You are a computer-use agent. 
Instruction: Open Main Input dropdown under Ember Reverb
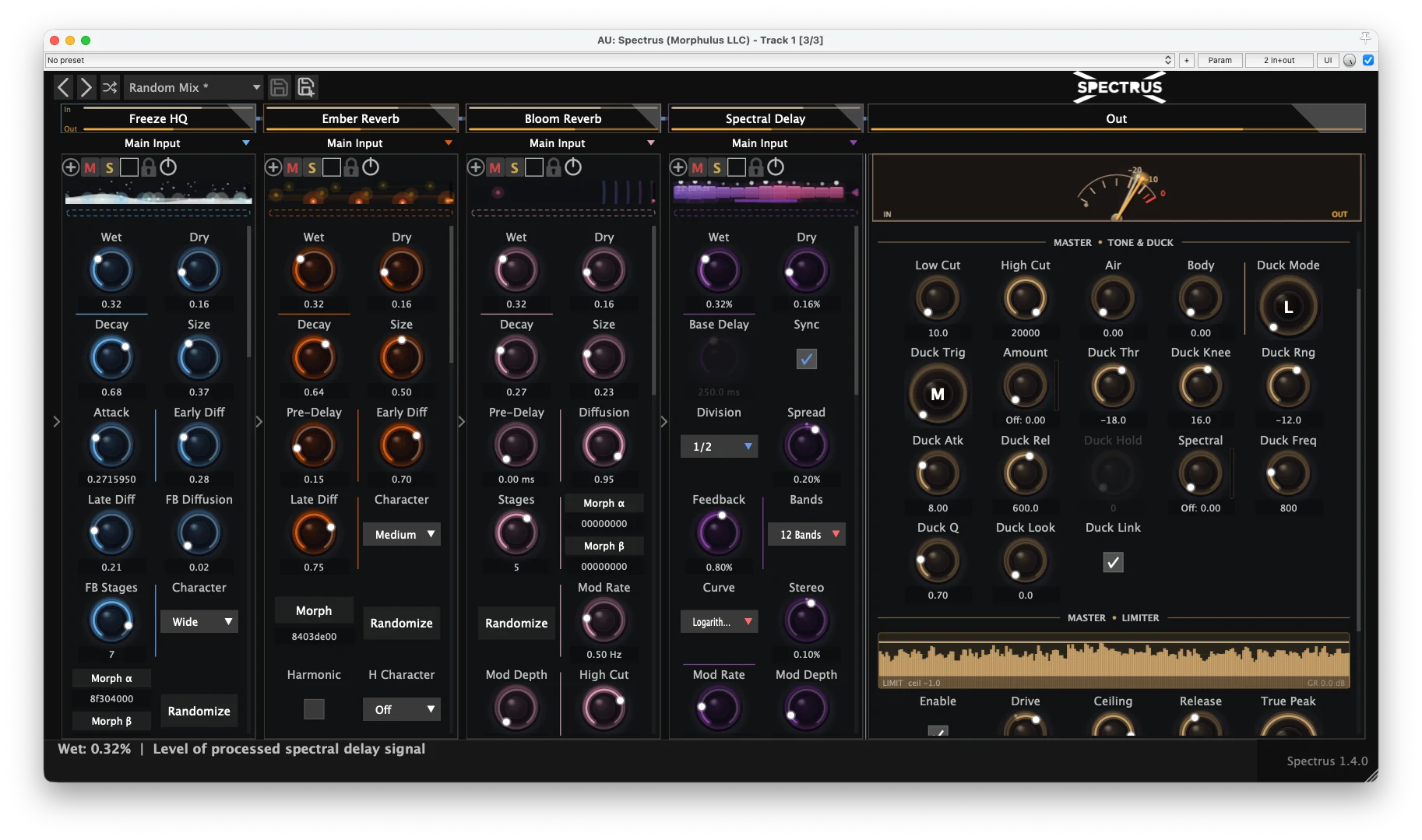(x=361, y=143)
